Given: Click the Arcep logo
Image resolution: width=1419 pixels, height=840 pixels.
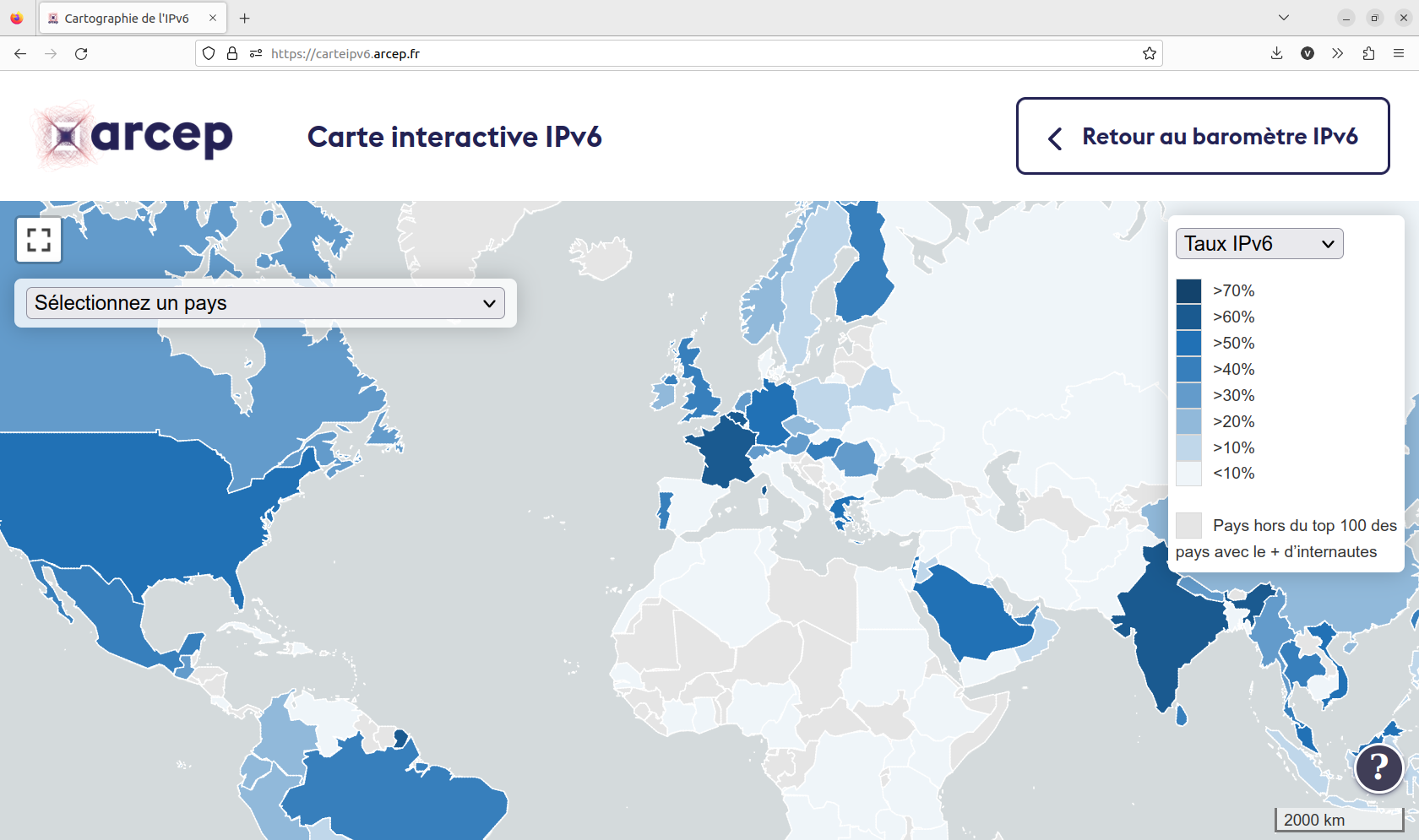Looking at the screenshot, I should pyautogui.click(x=133, y=136).
